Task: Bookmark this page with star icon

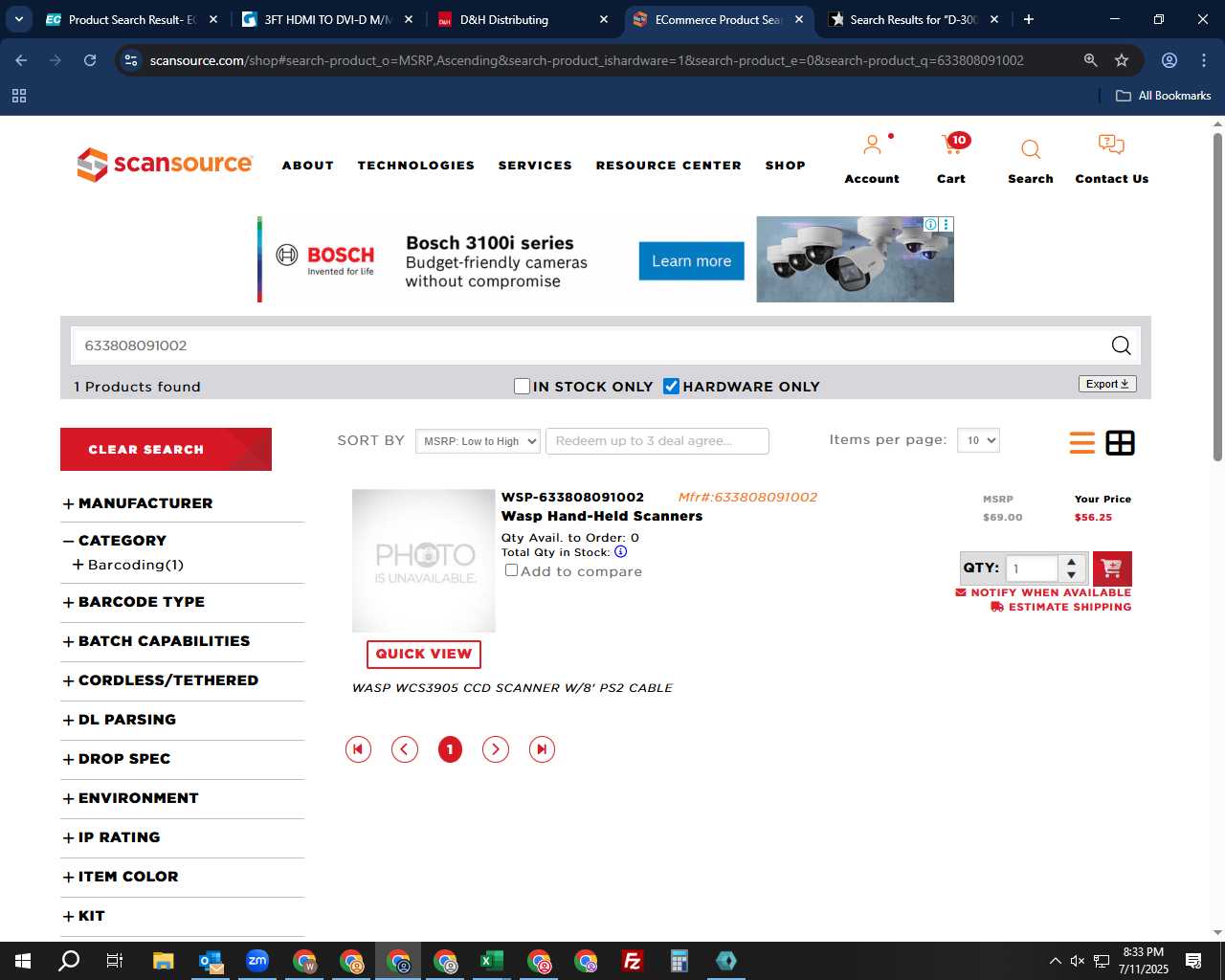Action: 1122,60
